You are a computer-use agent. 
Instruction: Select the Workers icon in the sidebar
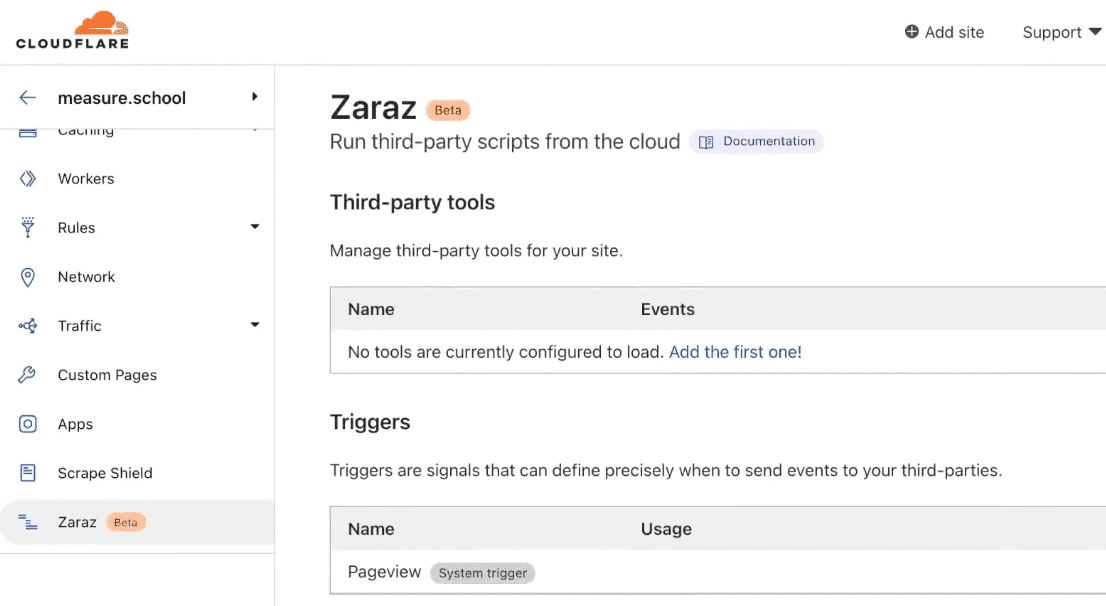click(x=29, y=178)
